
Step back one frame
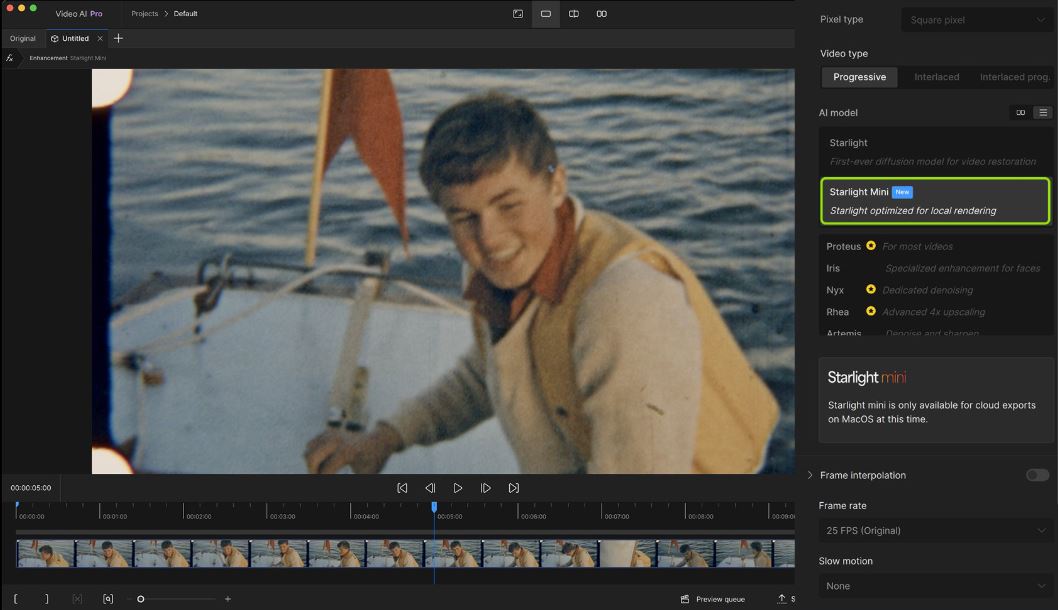[x=430, y=488]
